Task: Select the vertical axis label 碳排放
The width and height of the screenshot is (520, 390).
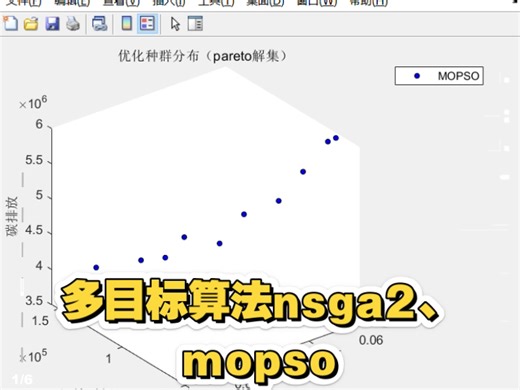Action: click(12, 217)
